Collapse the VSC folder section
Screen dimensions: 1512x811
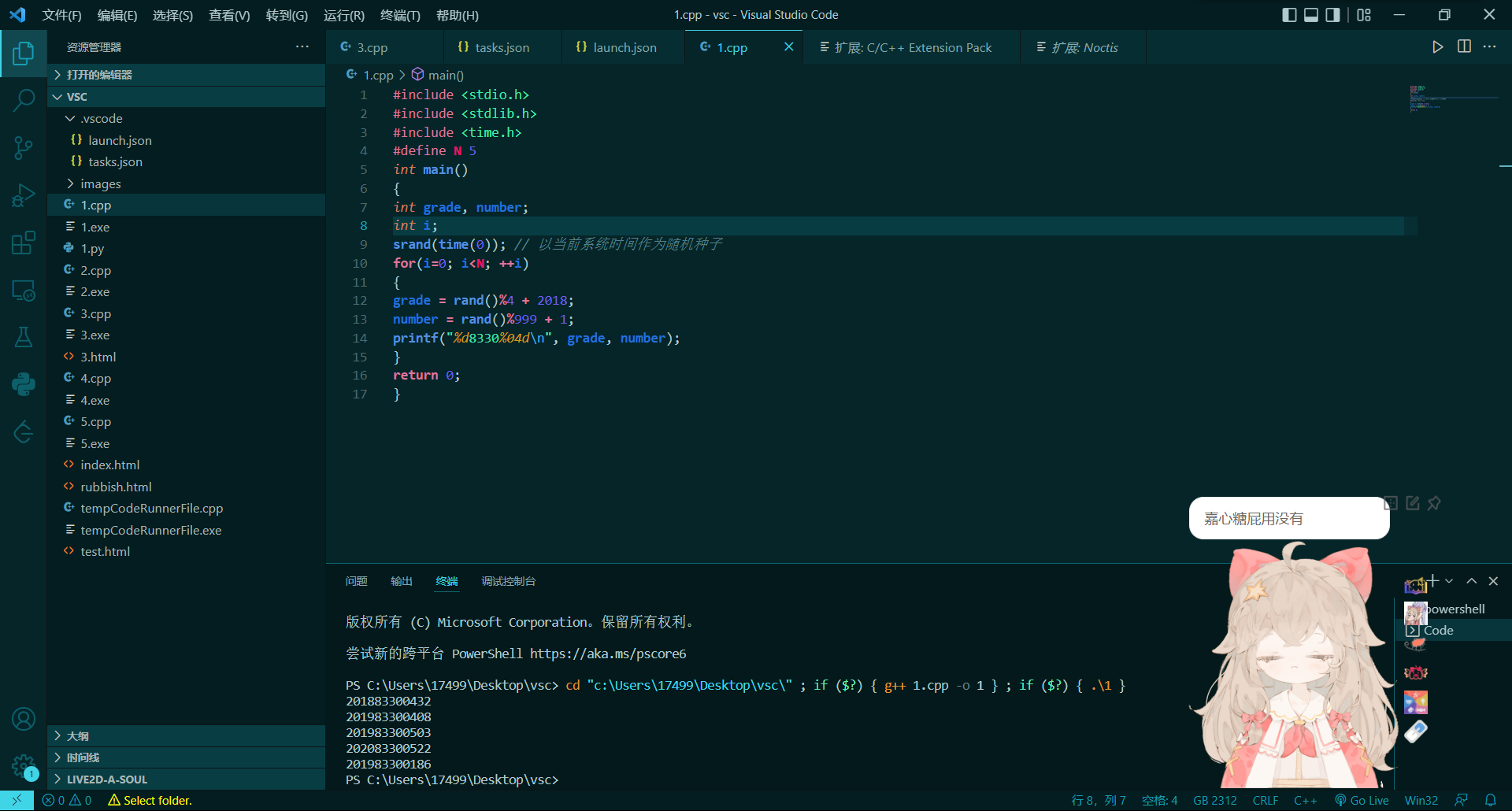pos(186,97)
